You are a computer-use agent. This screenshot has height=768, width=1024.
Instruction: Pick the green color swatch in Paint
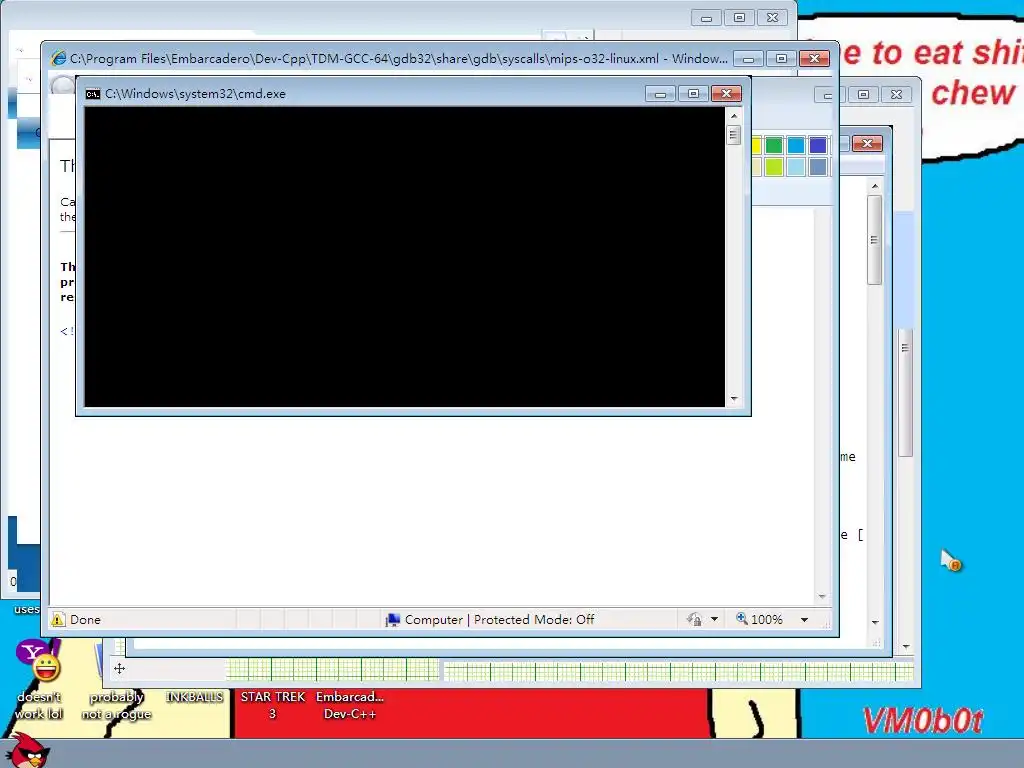coord(774,145)
